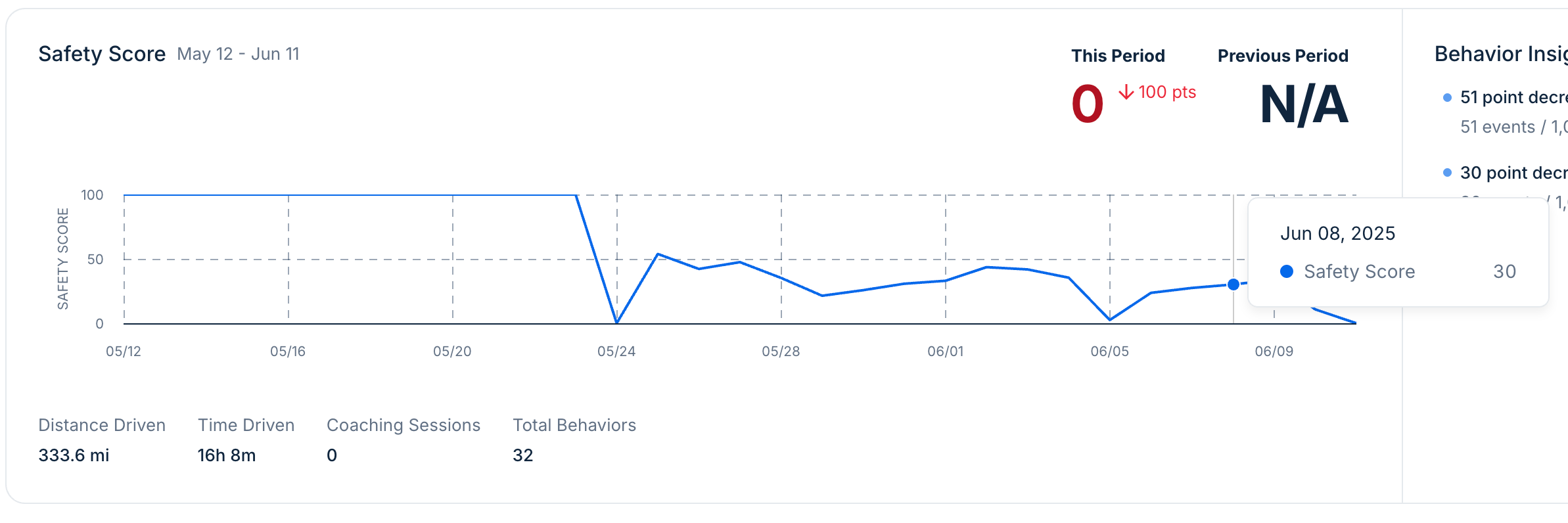The width and height of the screenshot is (1568, 523).
Task: Select the blue bullet next to 51 point decrease
Action: [1446, 97]
